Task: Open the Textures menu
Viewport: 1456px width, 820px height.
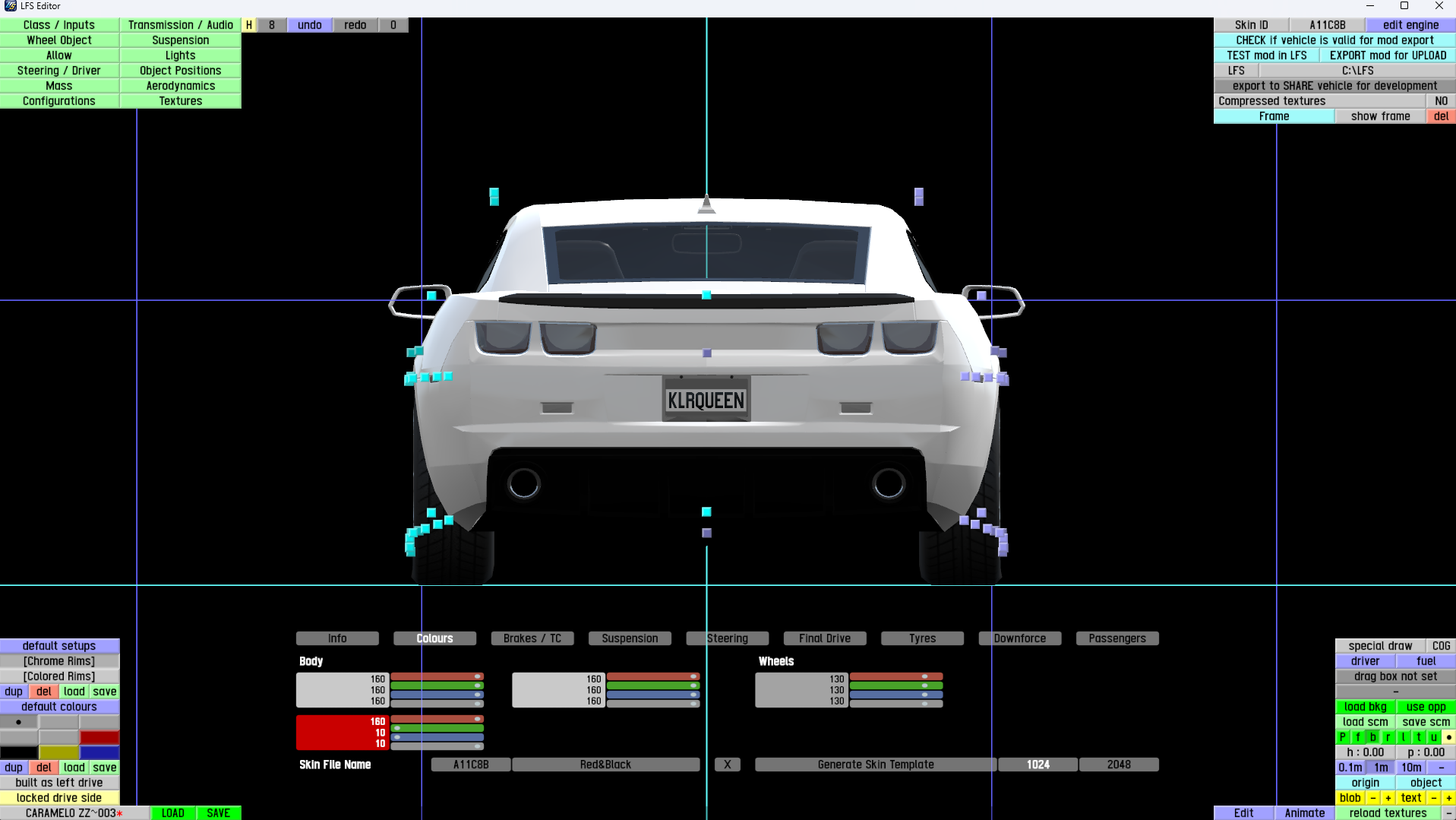Action: (181, 101)
